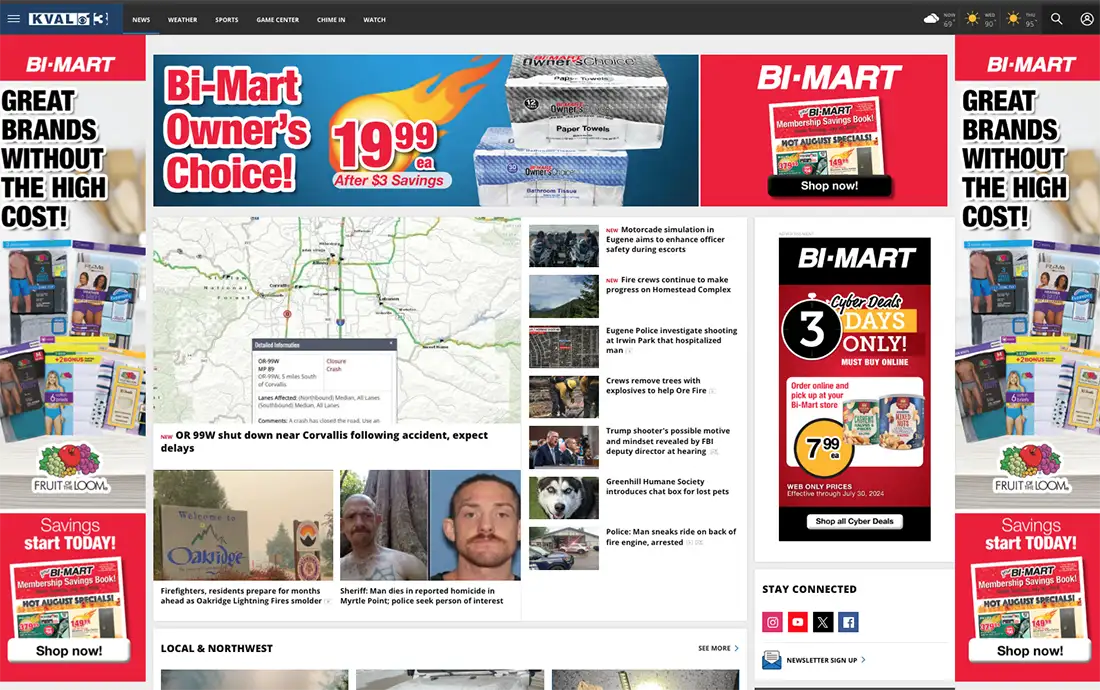The height and width of the screenshot is (690, 1100).
Task: Click Wednesday's sunny forecast icon
Action: pyautogui.click(x=972, y=19)
